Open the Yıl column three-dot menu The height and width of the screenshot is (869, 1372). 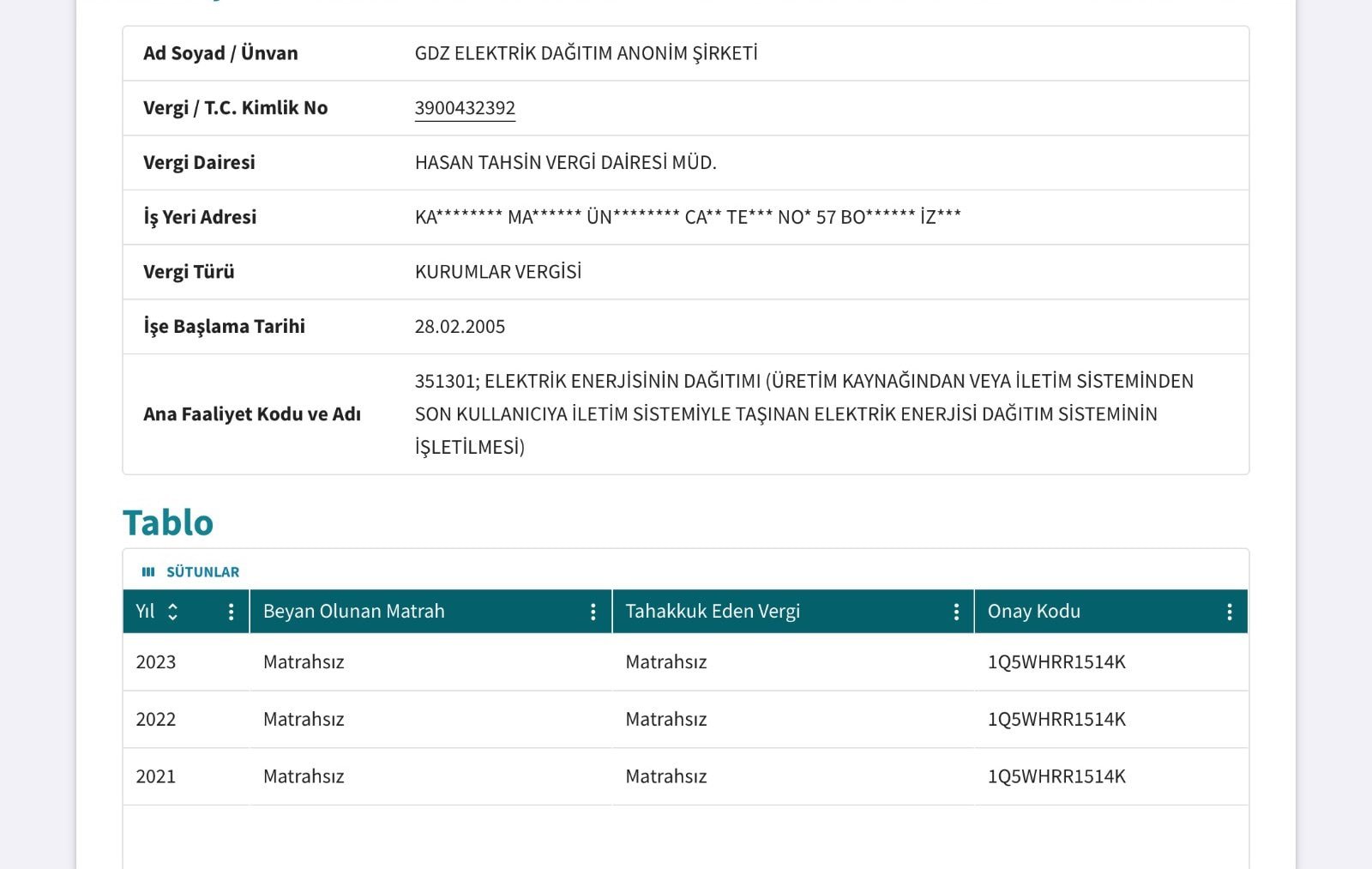[231, 611]
